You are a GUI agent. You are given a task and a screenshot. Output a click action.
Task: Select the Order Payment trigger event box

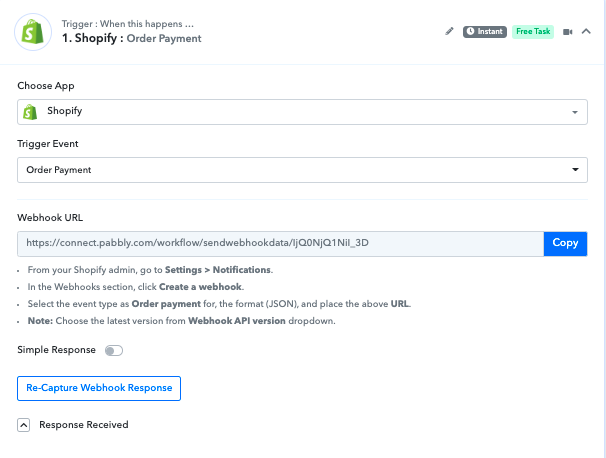click(302, 170)
